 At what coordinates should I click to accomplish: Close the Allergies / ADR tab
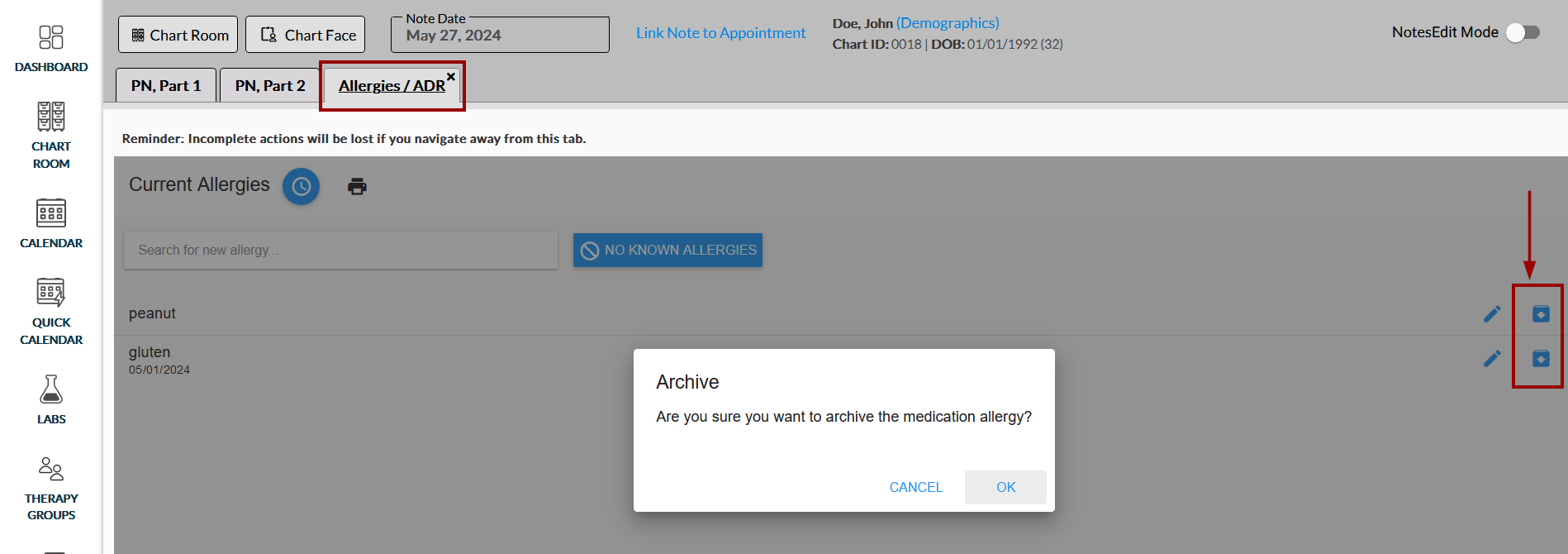(451, 77)
